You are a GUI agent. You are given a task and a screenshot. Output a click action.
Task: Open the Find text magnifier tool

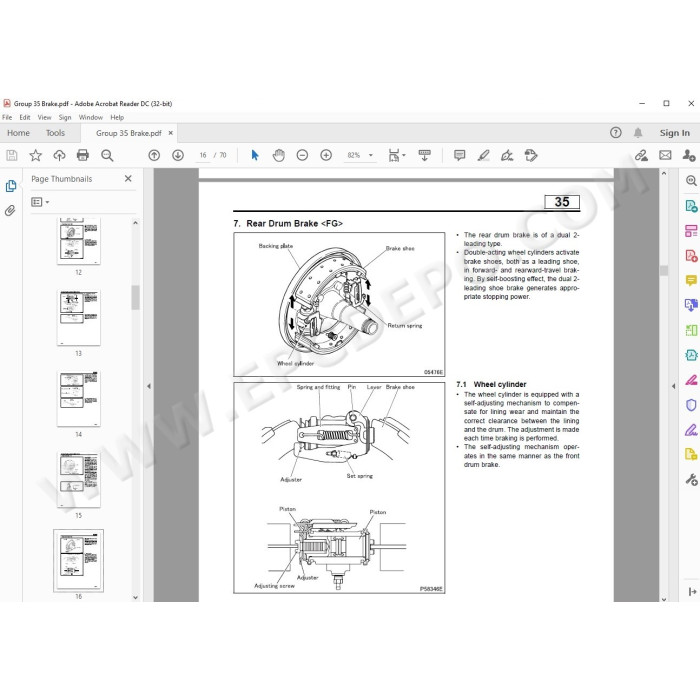(x=107, y=155)
